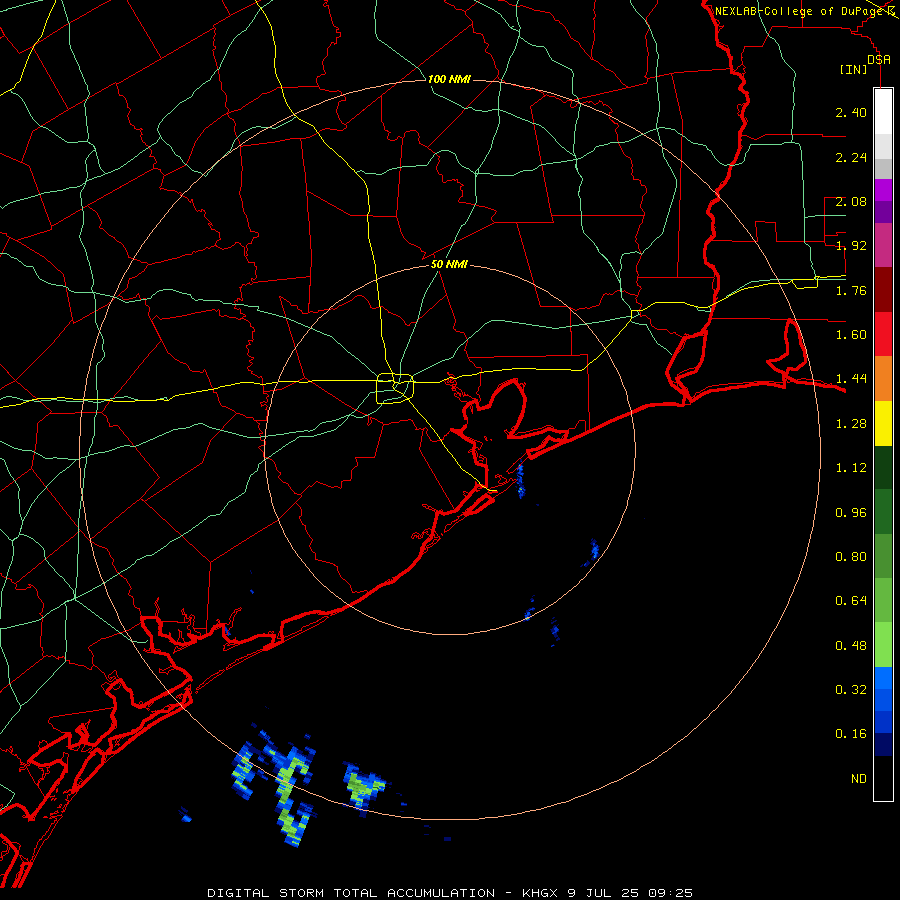Image resolution: width=900 pixels, height=900 pixels.
Task: Click the lightest green 0.48 legend swatch
Action: tap(883, 645)
